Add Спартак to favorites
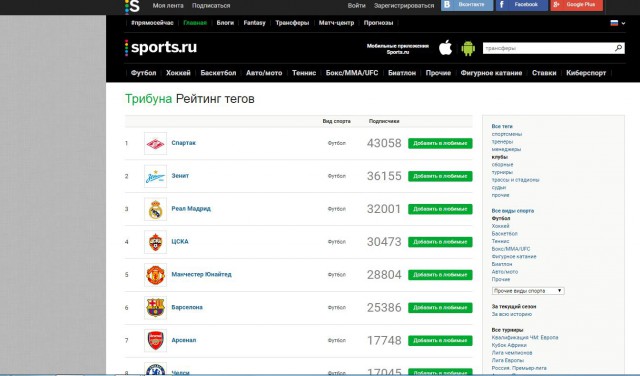Screen dimensions: 640x376 pyautogui.click(x=440, y=143)
